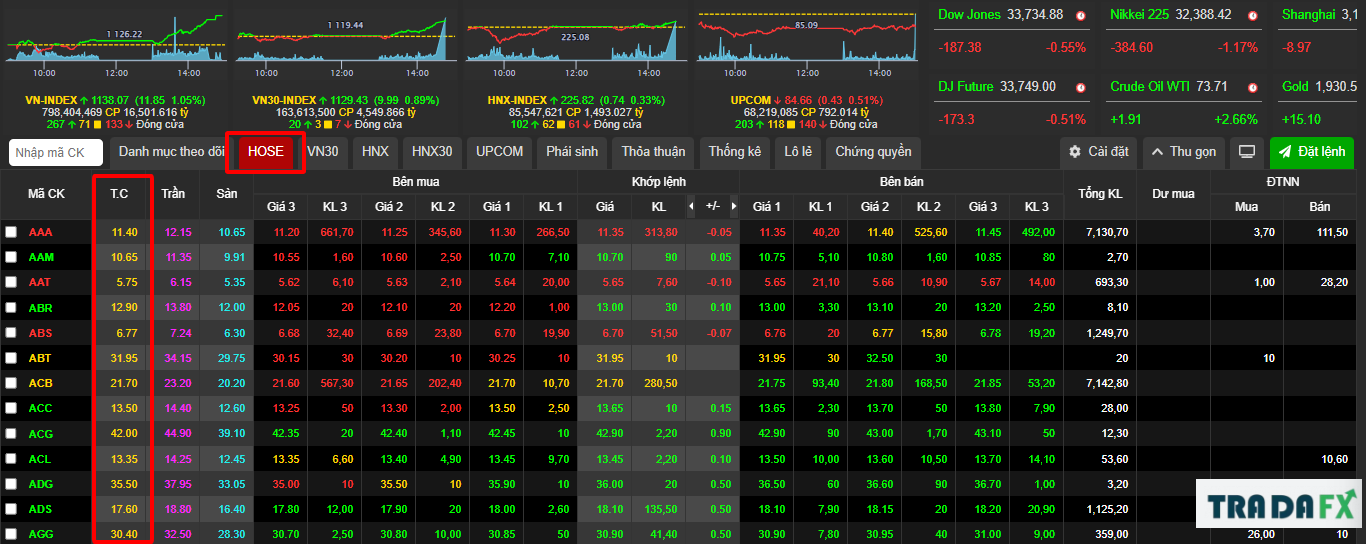
Task: Click the AGG stock symbol
Action: tap(41, 534)
